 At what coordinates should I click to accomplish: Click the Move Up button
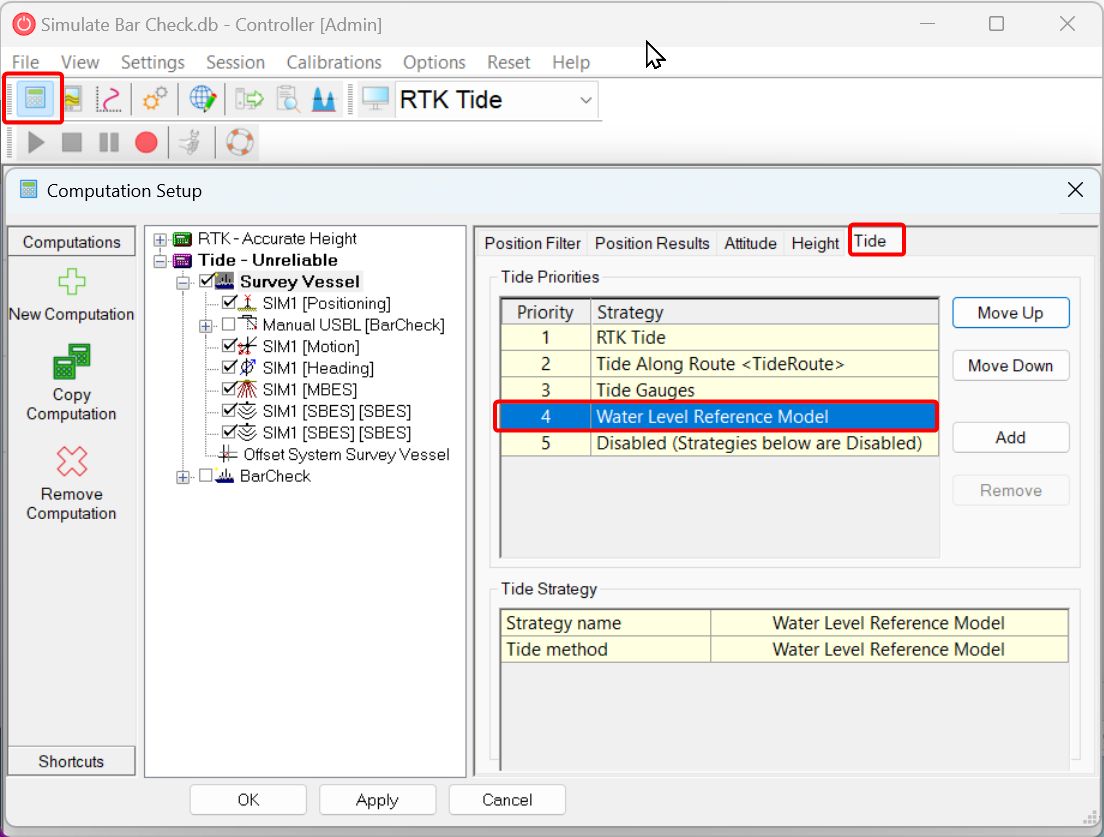(1010, 313)
